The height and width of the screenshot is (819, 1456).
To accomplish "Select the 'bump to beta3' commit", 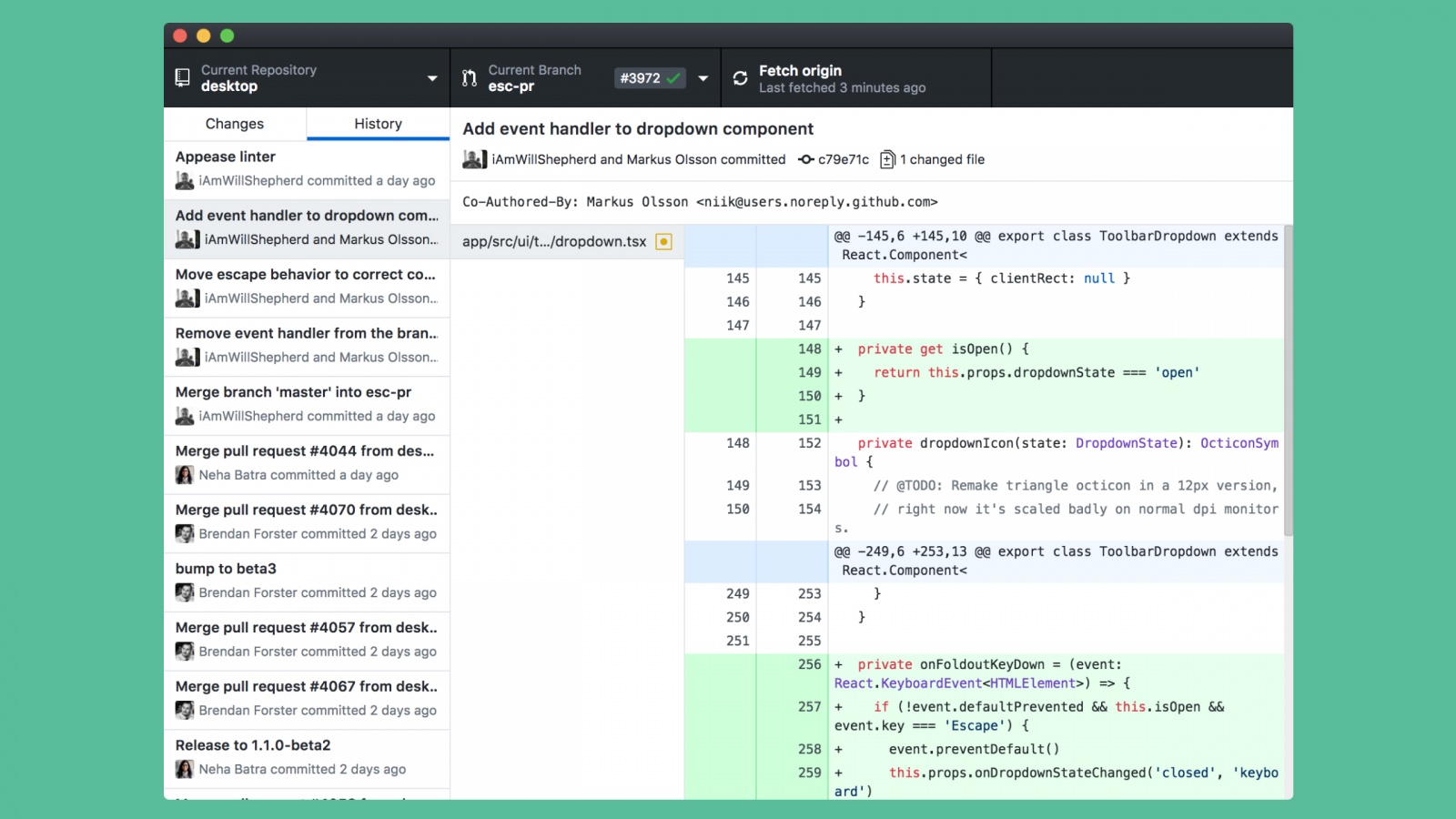I will coord(306,581).
